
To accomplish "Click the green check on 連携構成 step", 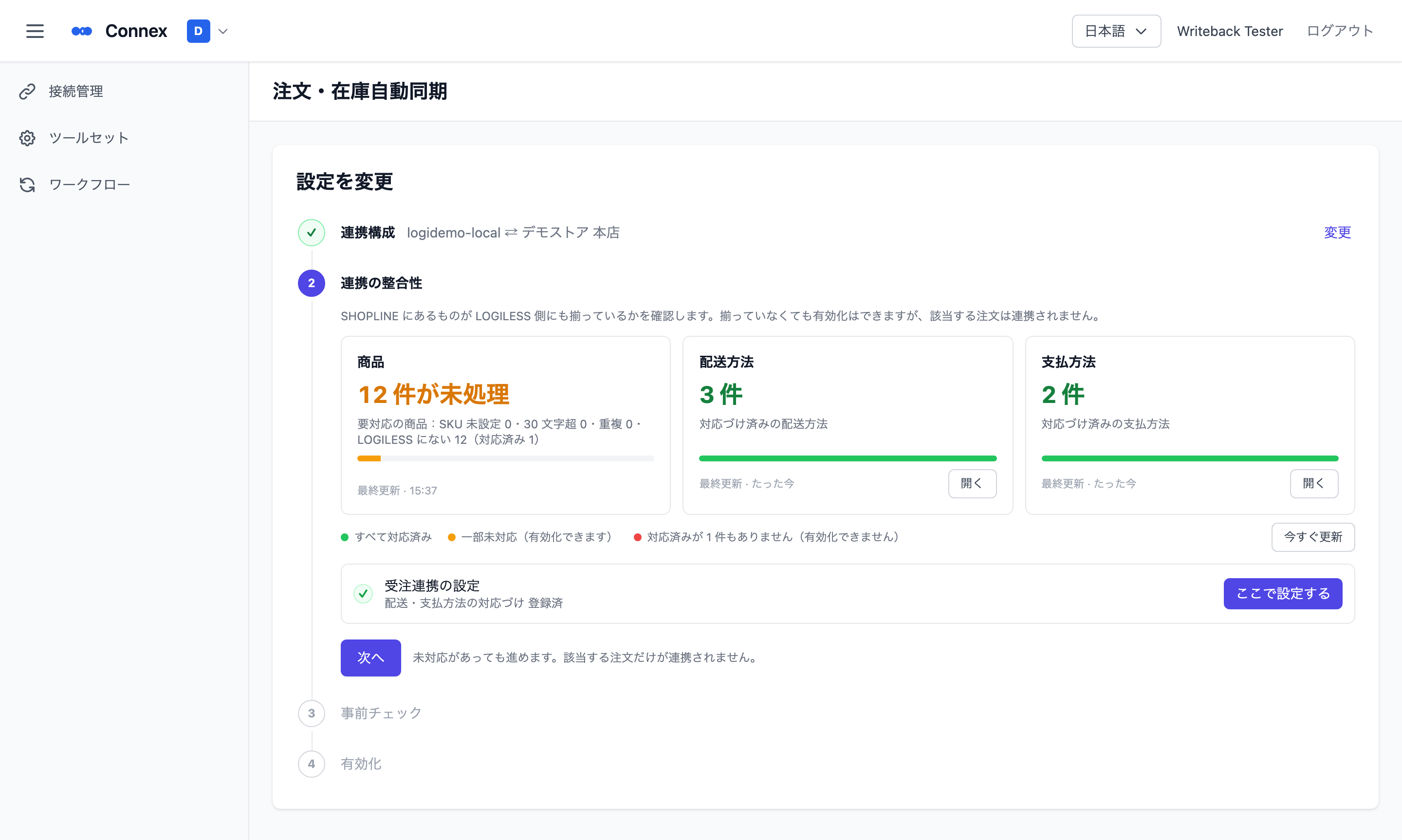I will 311,233.
